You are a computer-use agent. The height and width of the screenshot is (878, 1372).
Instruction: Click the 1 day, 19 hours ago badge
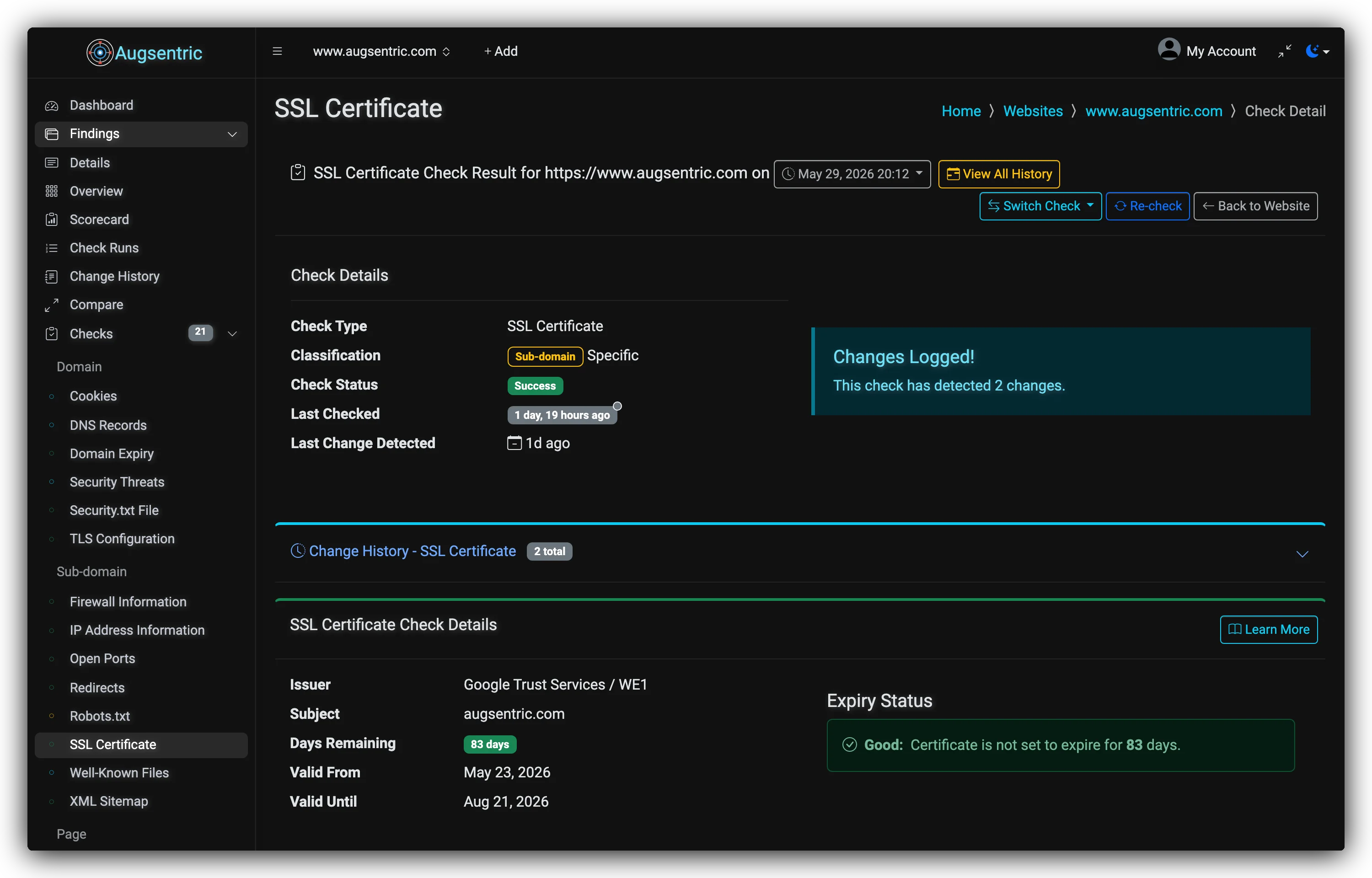(x=562, y=415)
